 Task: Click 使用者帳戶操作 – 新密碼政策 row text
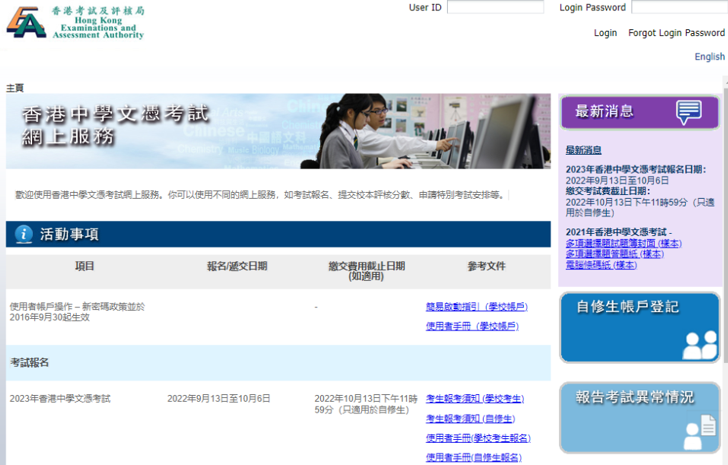pos(77,312)
